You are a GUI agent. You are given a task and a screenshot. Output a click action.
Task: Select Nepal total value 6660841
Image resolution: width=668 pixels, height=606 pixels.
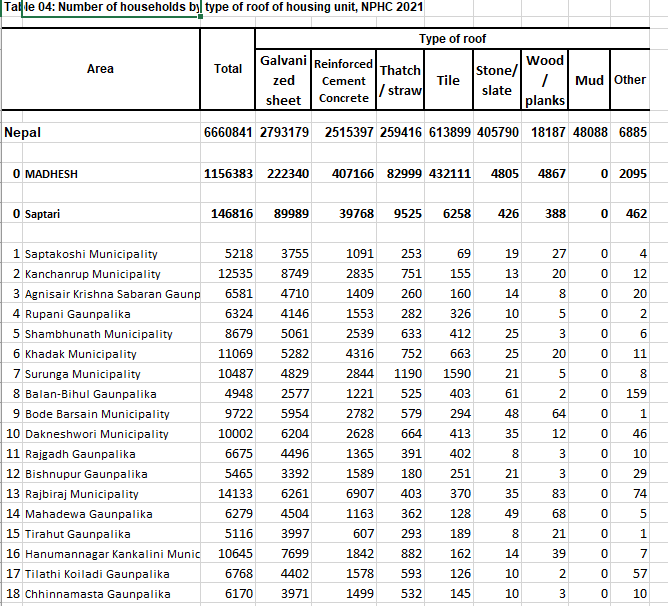(228, 133)
